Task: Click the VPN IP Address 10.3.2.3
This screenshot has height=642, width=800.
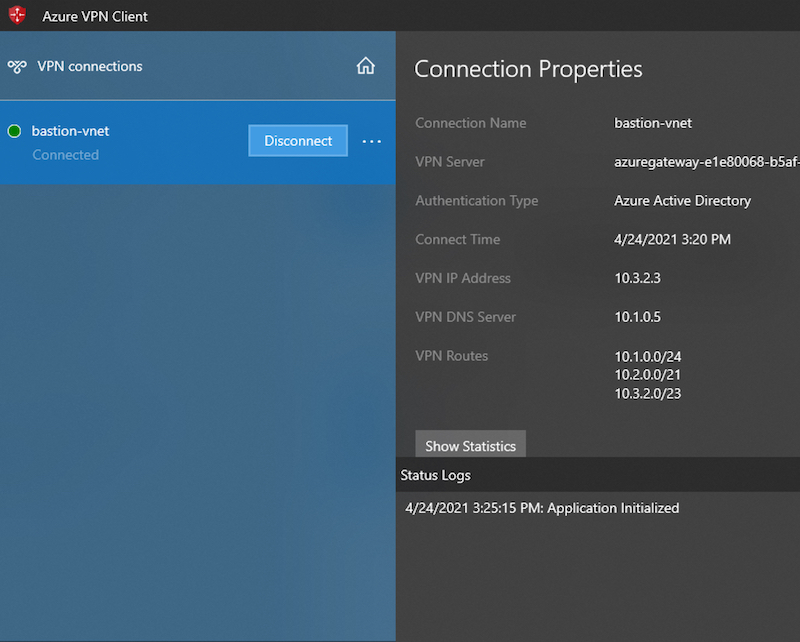Action: click(x=637, y=278)
